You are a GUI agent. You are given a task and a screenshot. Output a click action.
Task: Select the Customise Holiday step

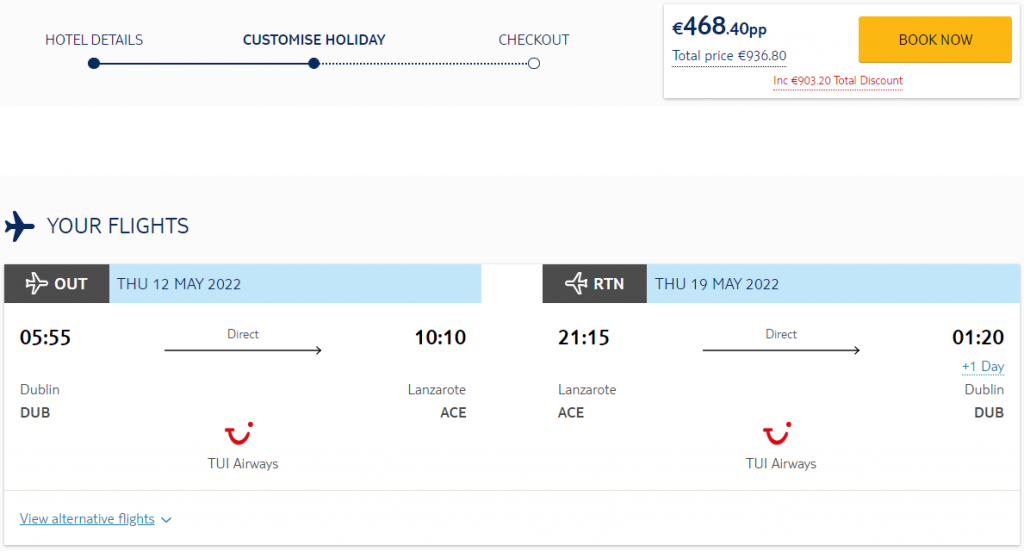tap(314, 40)
